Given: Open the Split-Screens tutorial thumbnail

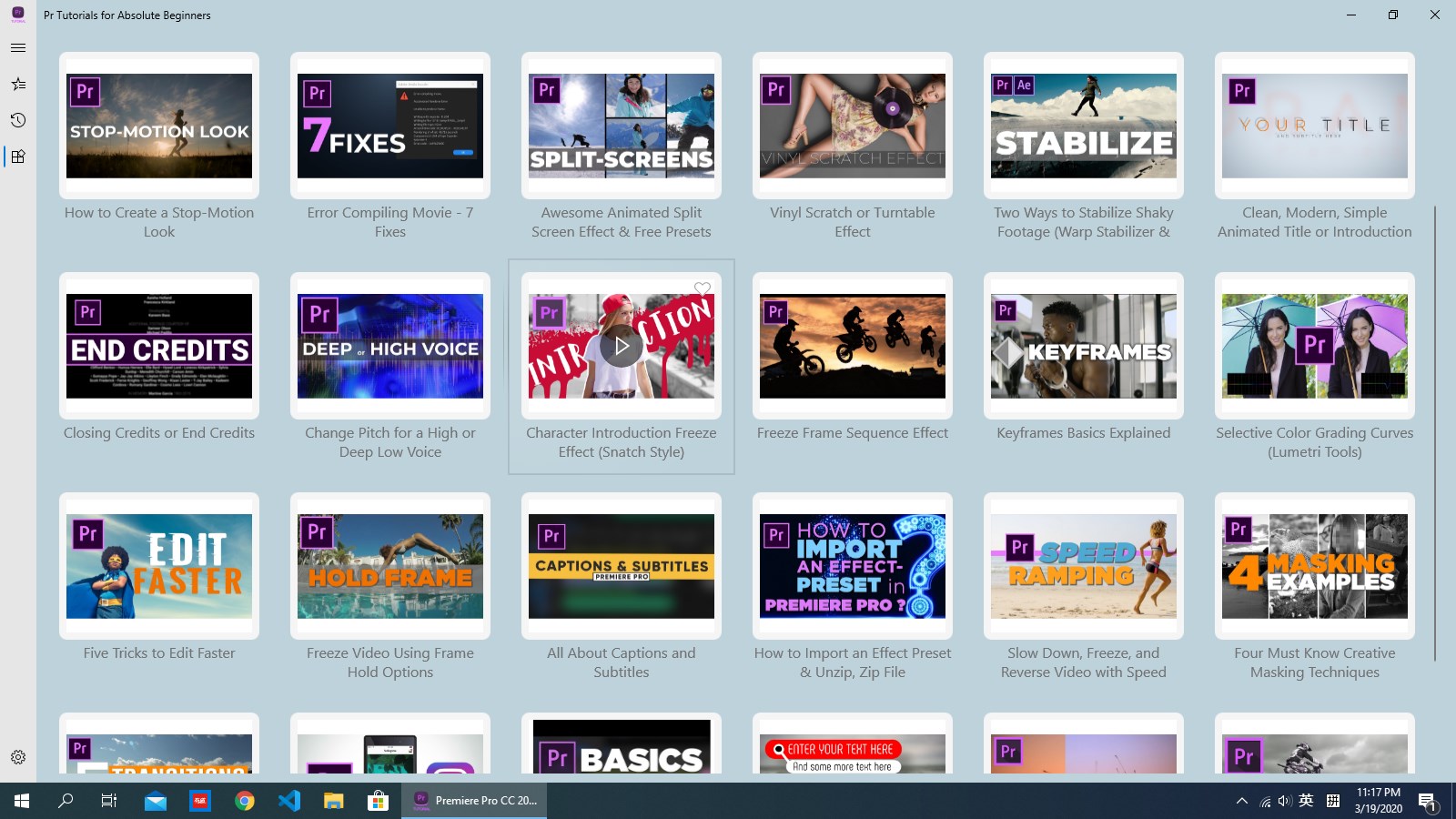Looking at the screenshot, I should point(622,126).
